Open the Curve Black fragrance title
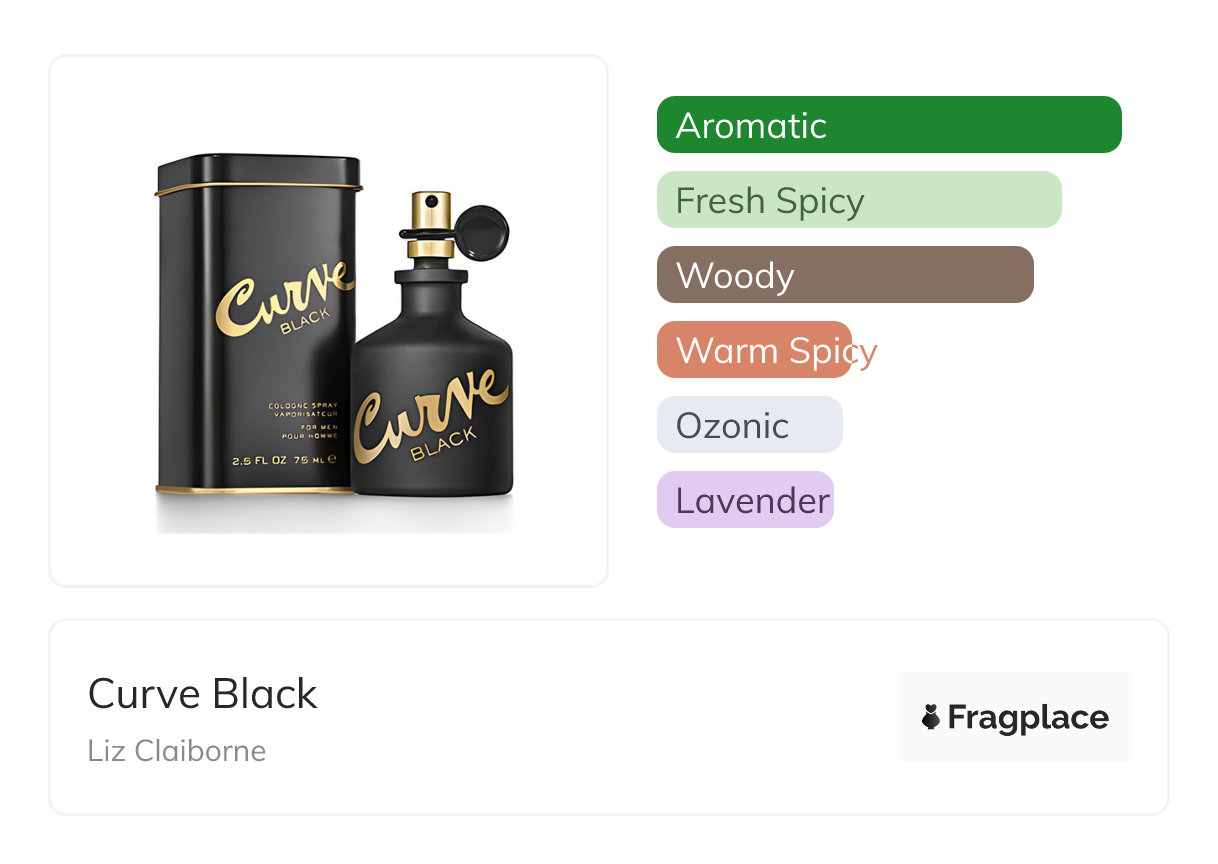The width and height of the screenshot is (1218, 864). point(203,694)
